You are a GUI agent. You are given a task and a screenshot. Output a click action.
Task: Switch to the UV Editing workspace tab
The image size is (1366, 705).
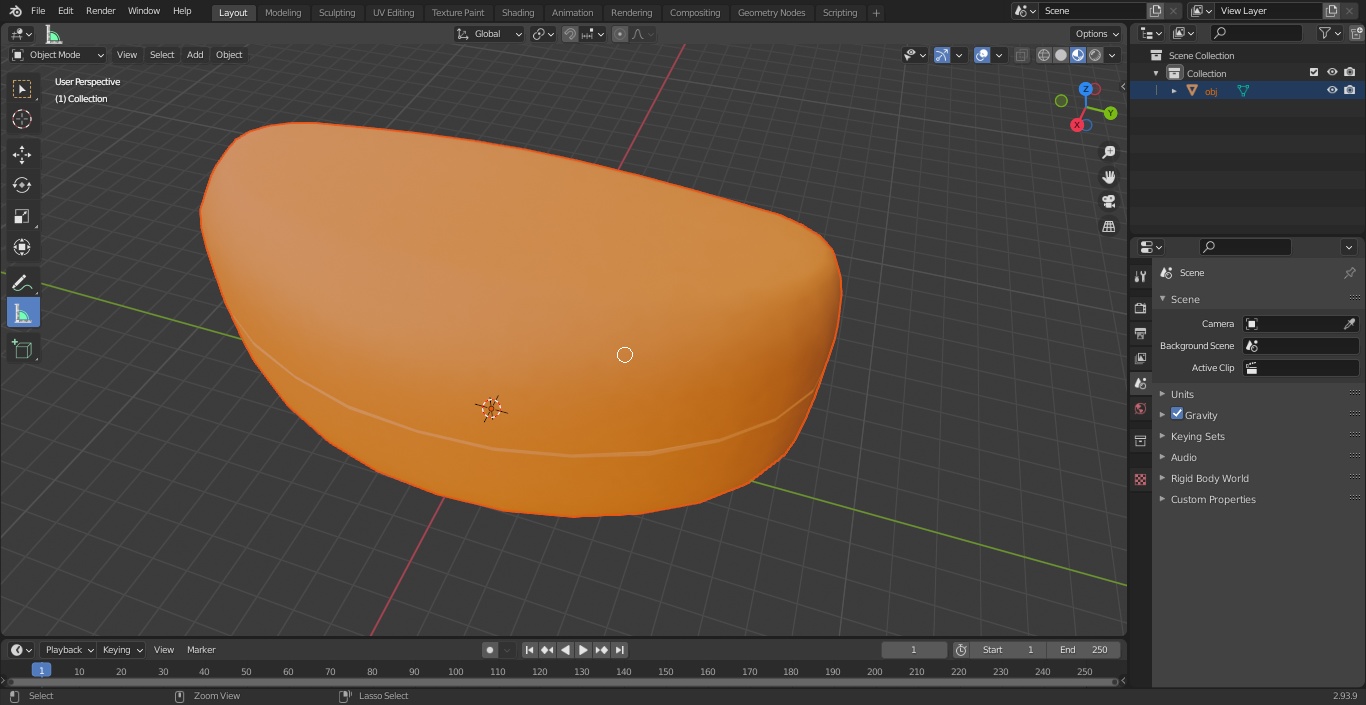point(393,13)
